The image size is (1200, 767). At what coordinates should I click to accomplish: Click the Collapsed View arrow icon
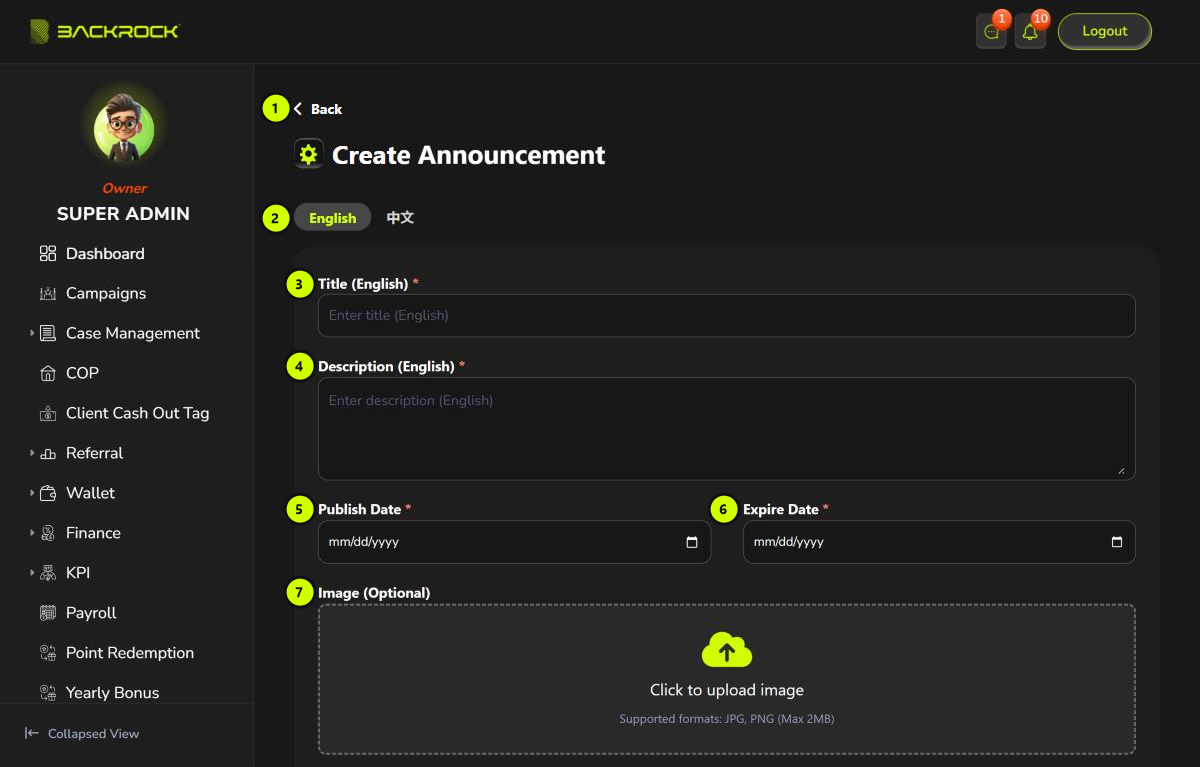click(32, 734)
